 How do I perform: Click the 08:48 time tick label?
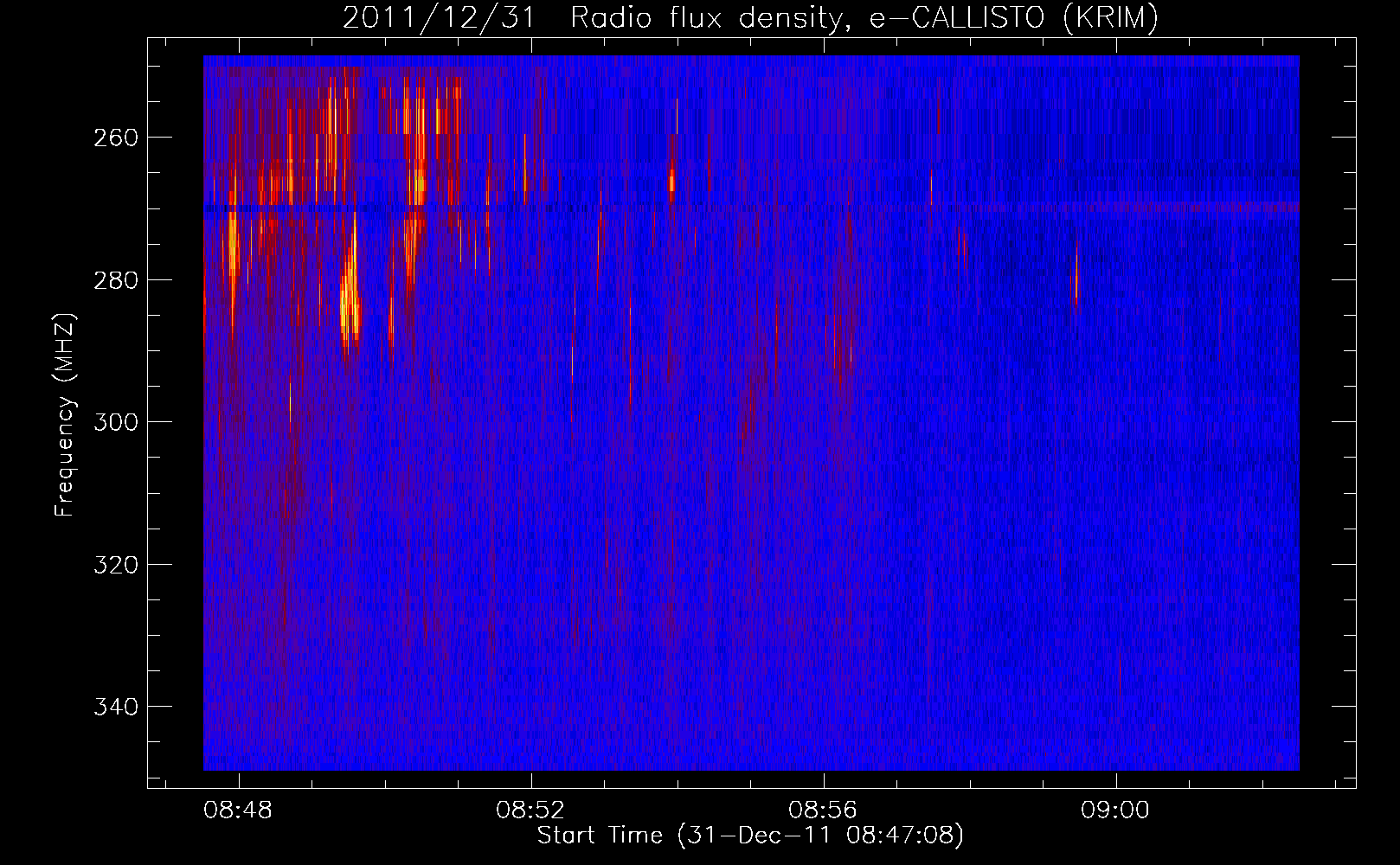(x=238, y=810)
